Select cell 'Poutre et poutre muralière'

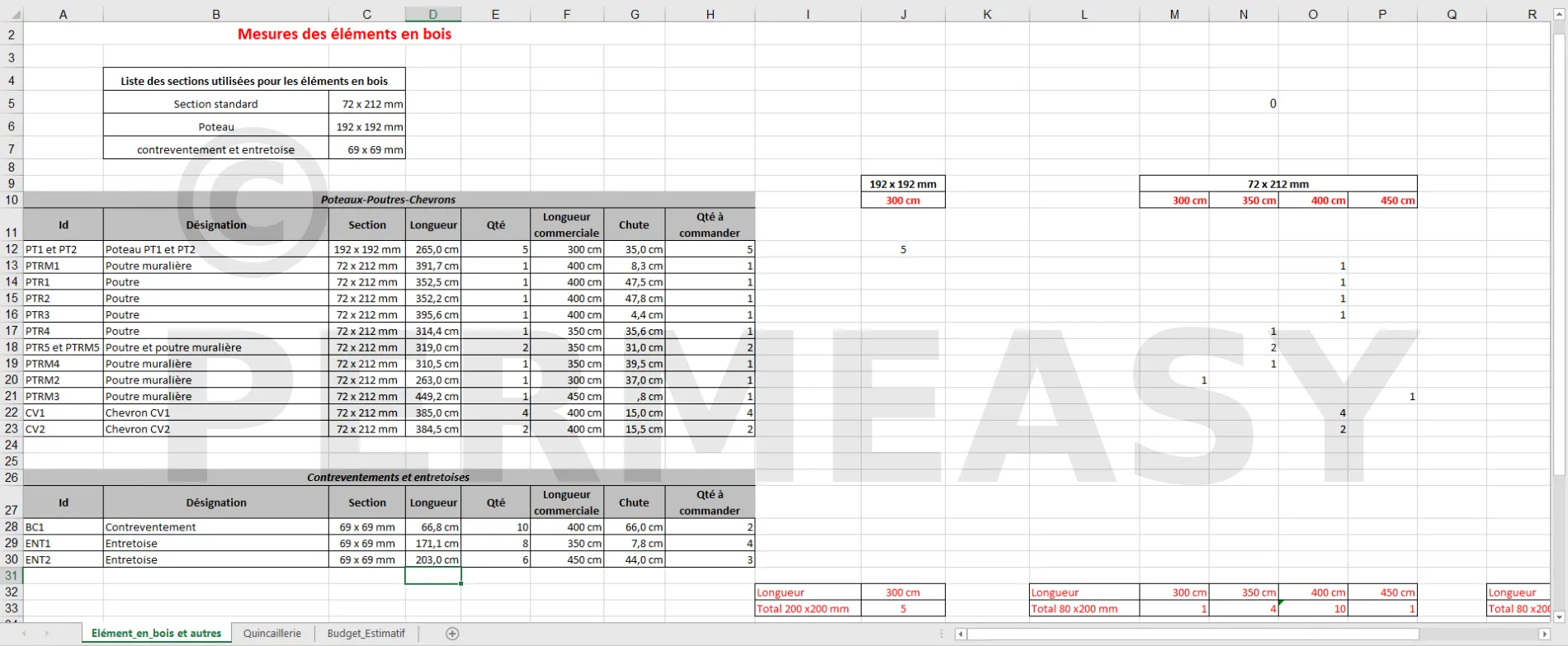point(215,347)
